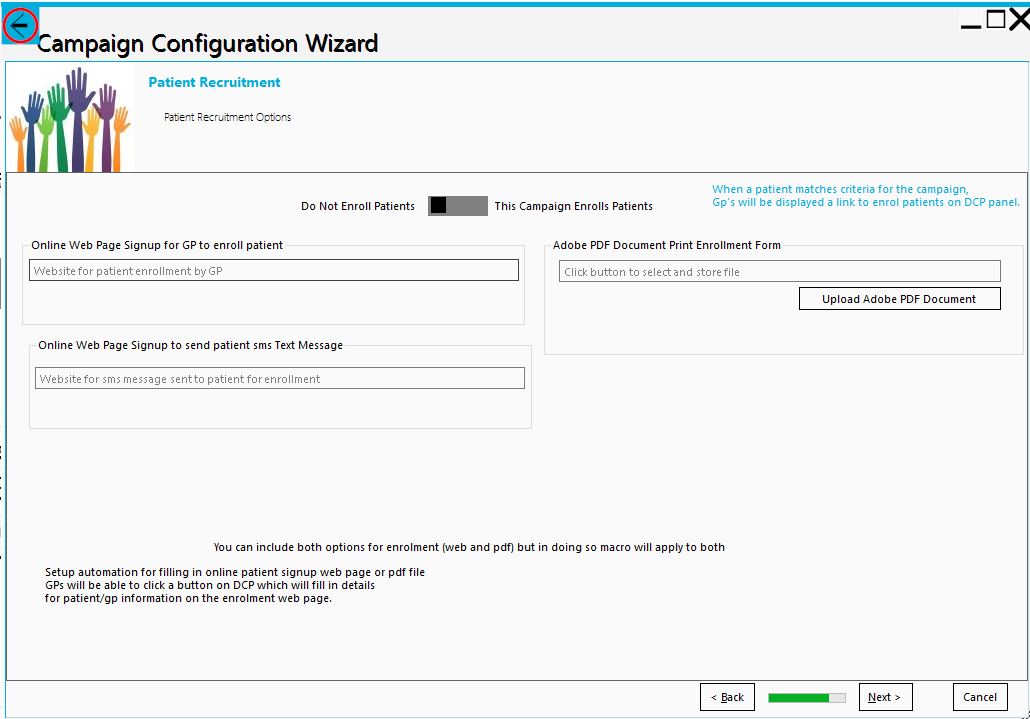Click the Patient Recruitment heading

(x=214, y=82)
